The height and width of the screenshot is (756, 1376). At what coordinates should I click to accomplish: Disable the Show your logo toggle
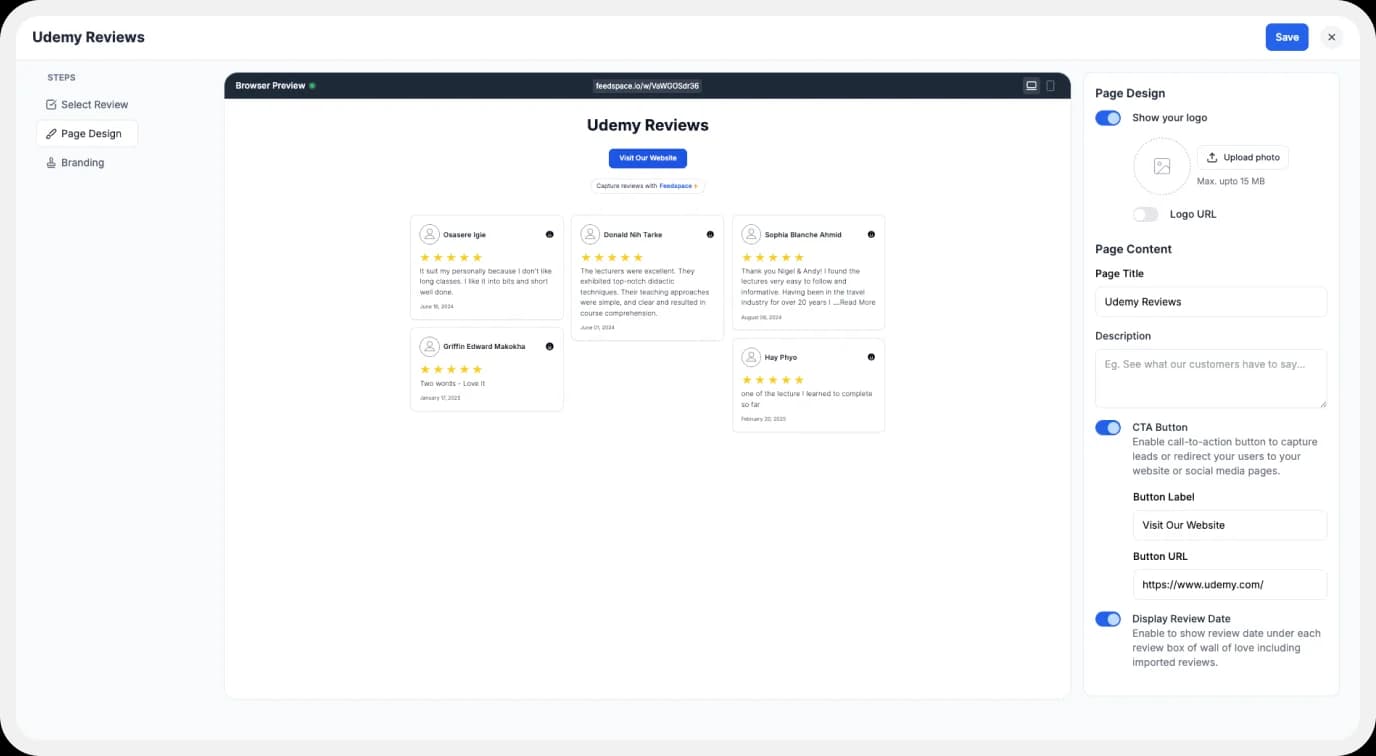tap(1108, 118)
